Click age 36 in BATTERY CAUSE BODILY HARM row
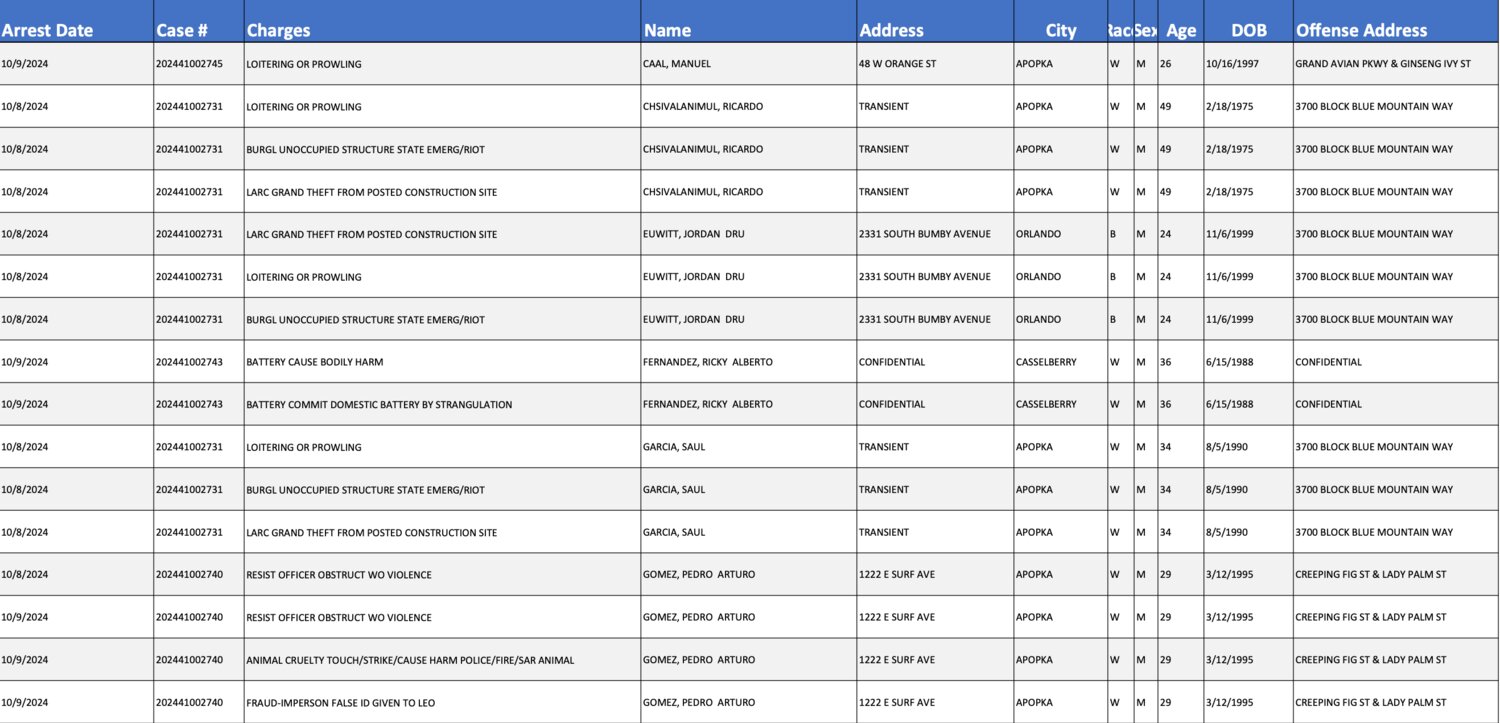The image size is (1500, 723). 1165,362
